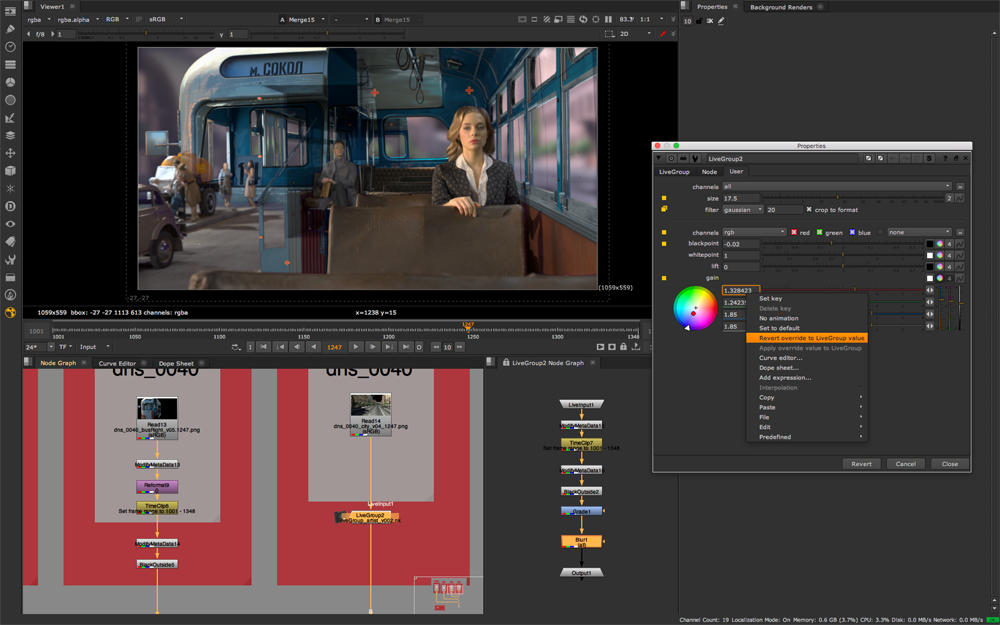Open the gaussian filter dropdown
The image size is (1000, 625).
pyautogui.click(x=742, y=210)
